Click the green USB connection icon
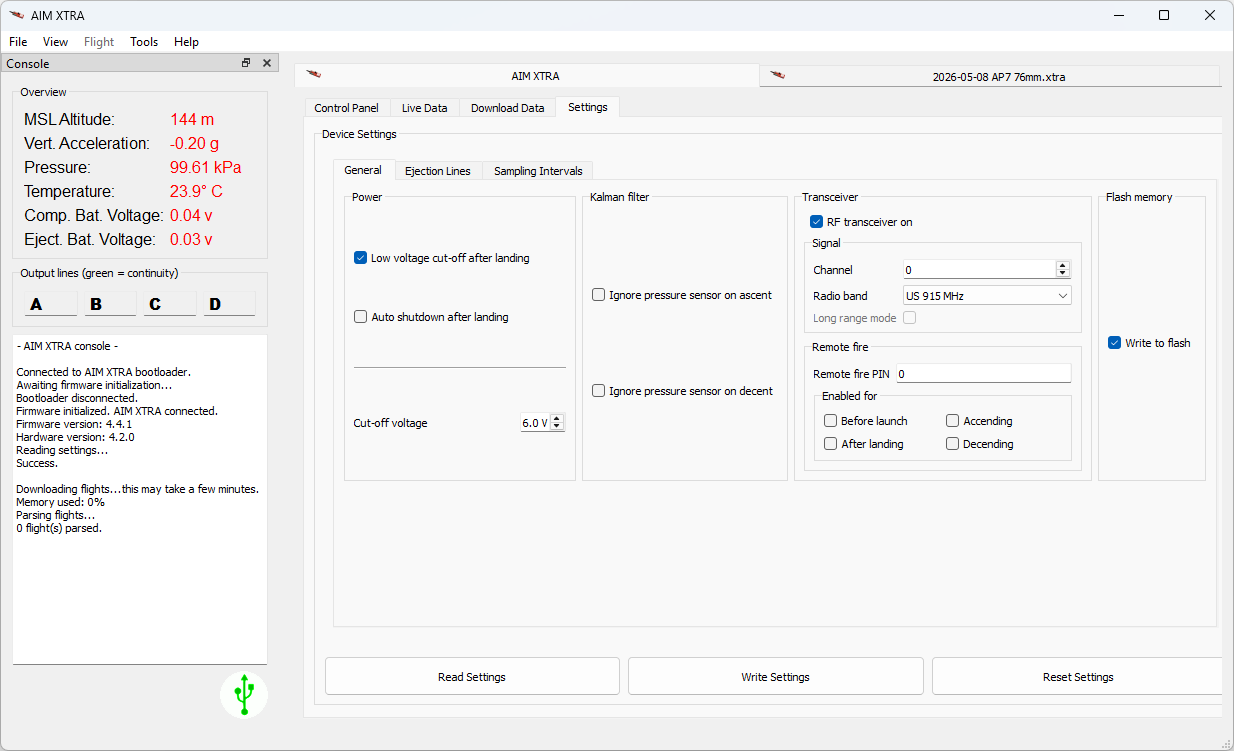 [244, 694]
